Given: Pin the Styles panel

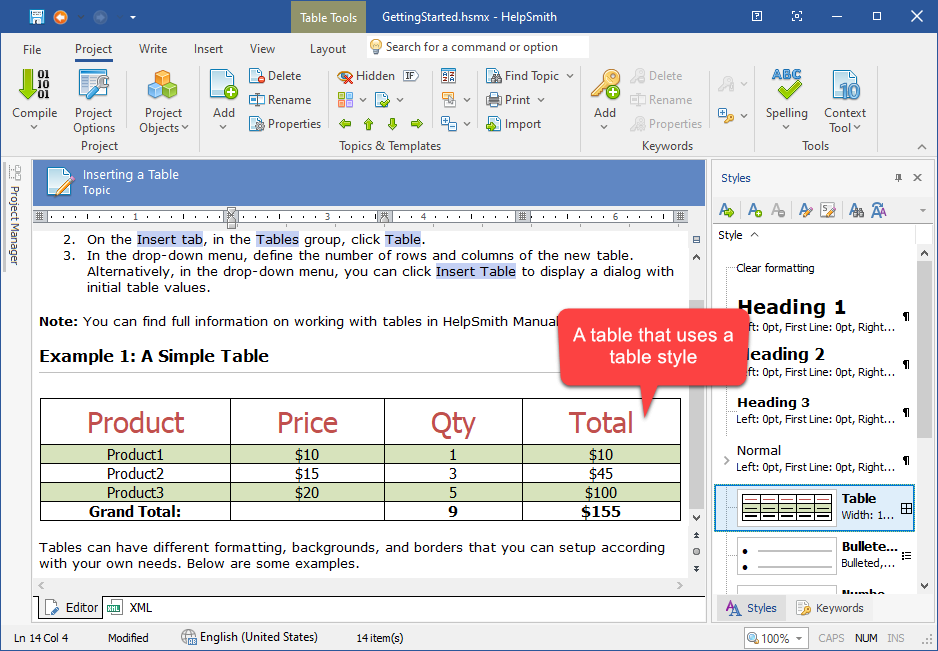Looking at the screenshot, I should (x=898, y=178).
